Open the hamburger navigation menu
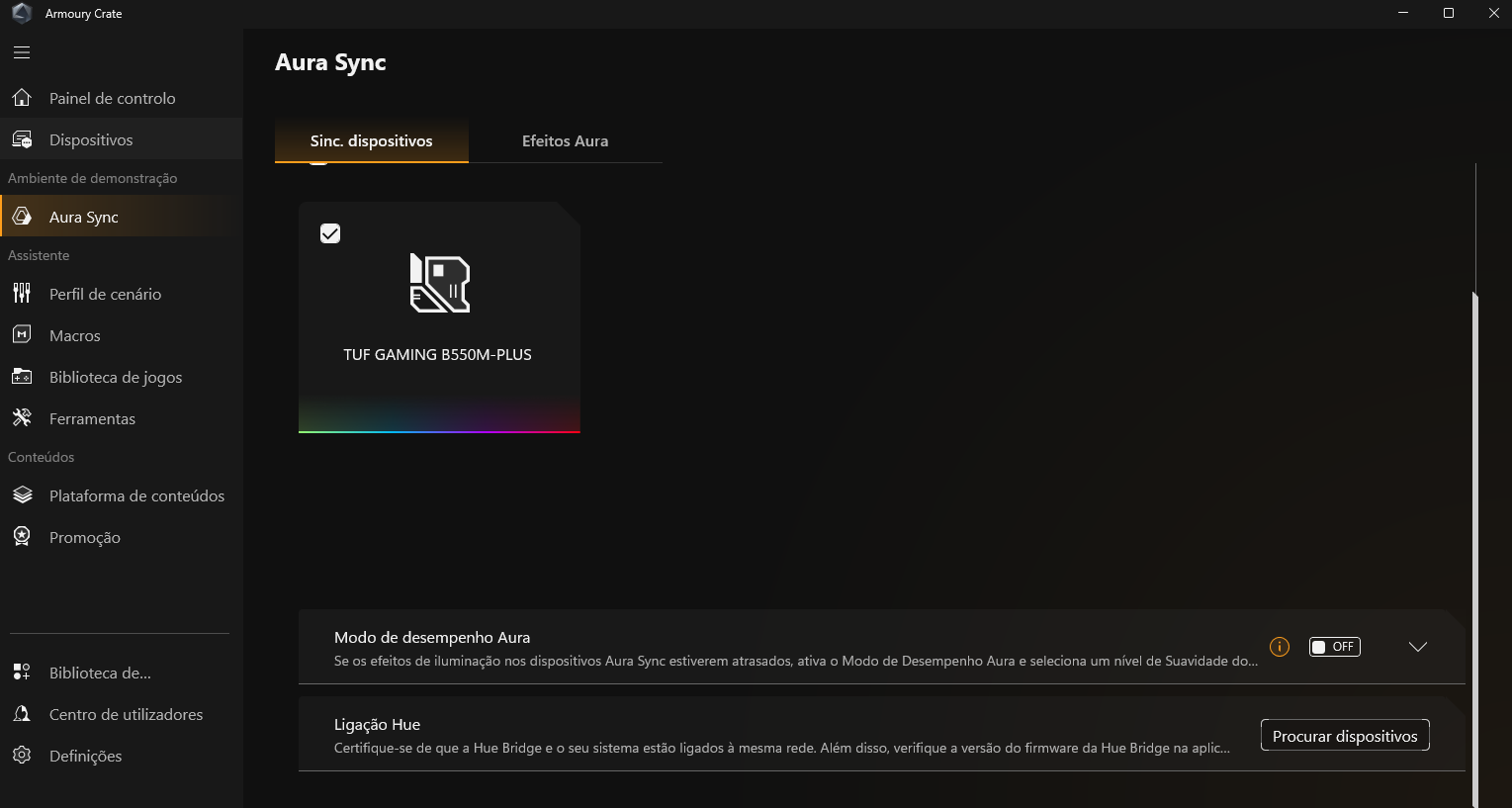Image resolution: width=1512 pixels, height=808 pixels. point(22,52)
